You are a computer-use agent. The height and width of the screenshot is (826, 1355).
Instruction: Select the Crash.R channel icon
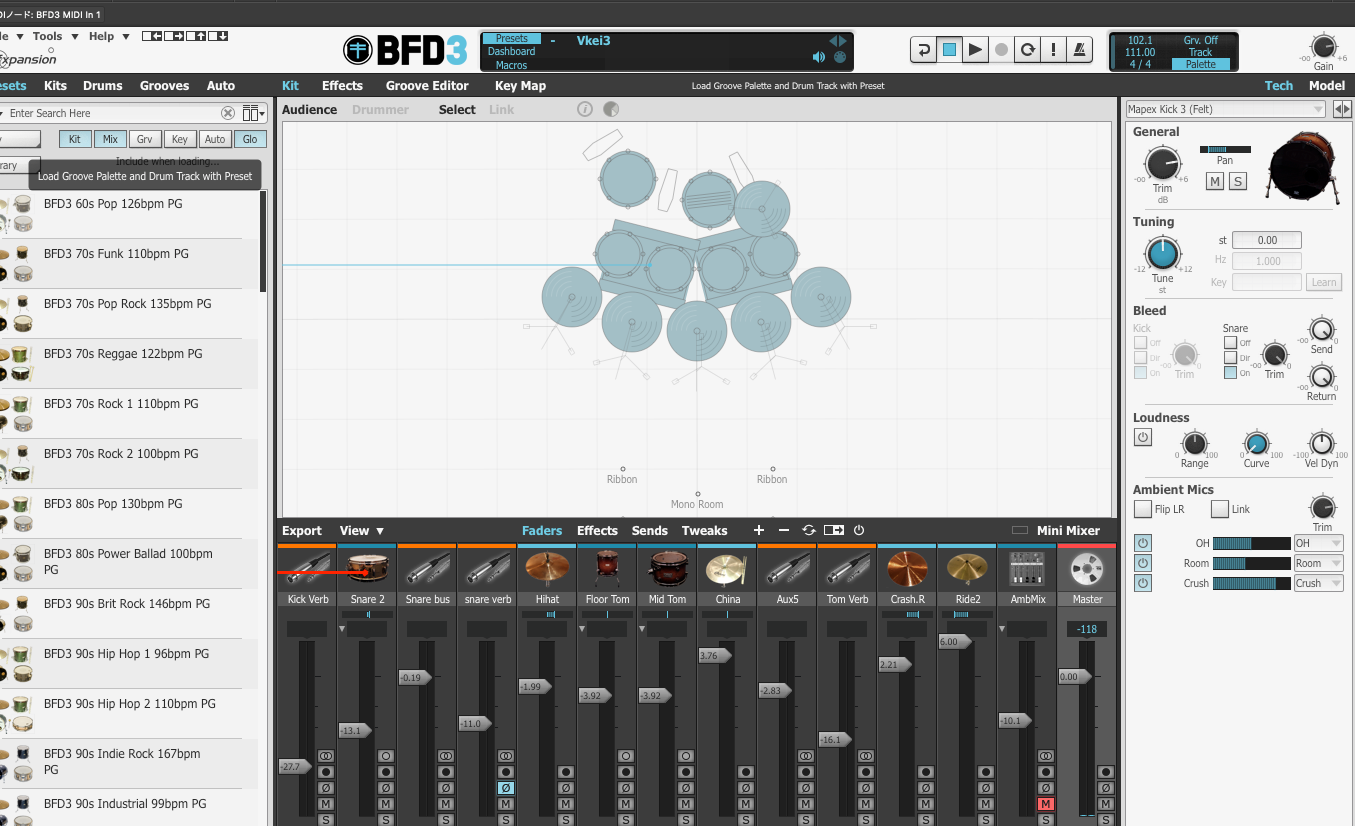pos(907,569)
